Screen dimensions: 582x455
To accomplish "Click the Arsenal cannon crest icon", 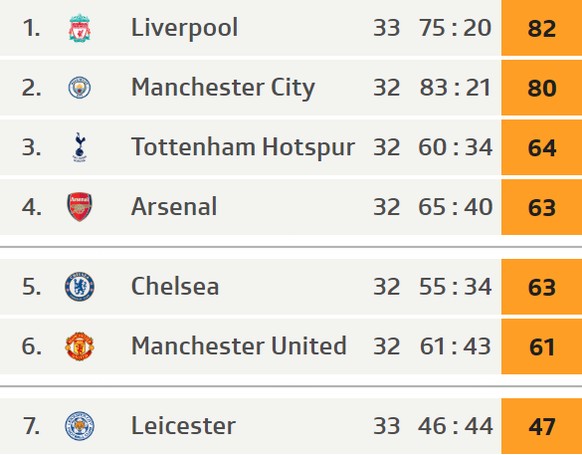I will click(x=79, y=207).
